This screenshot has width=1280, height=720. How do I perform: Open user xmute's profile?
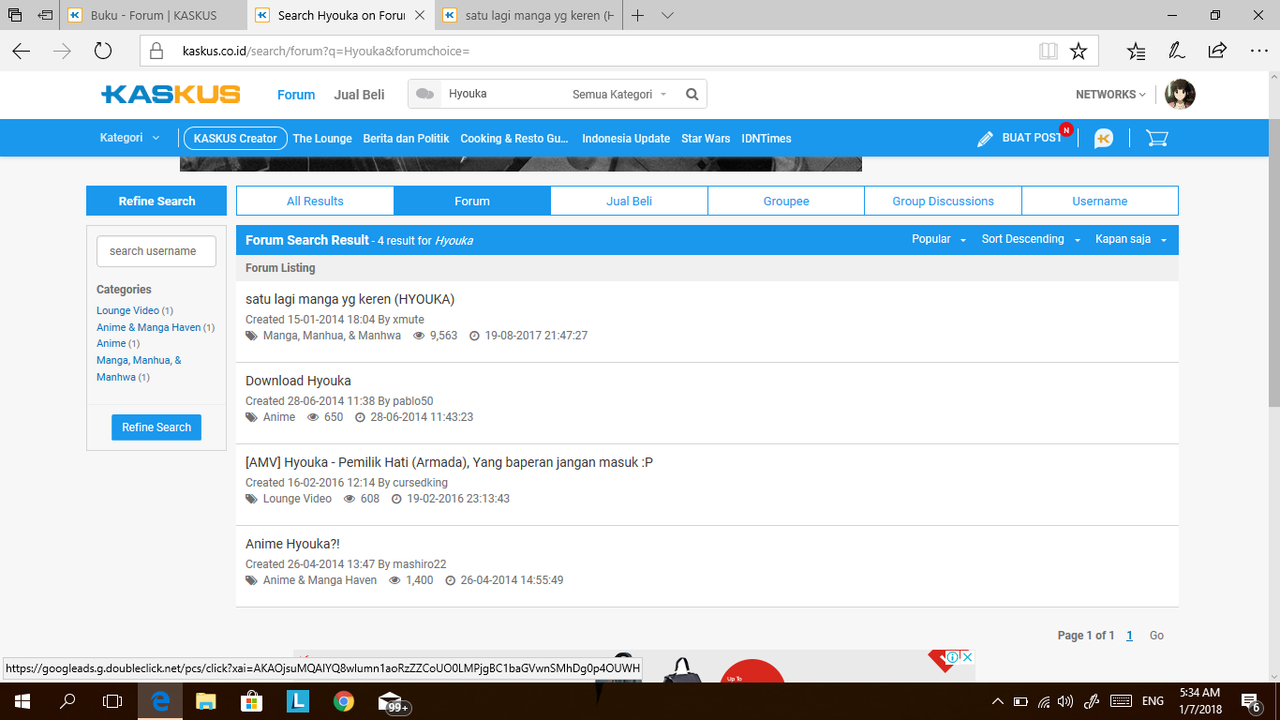click(x=408, y=320)
